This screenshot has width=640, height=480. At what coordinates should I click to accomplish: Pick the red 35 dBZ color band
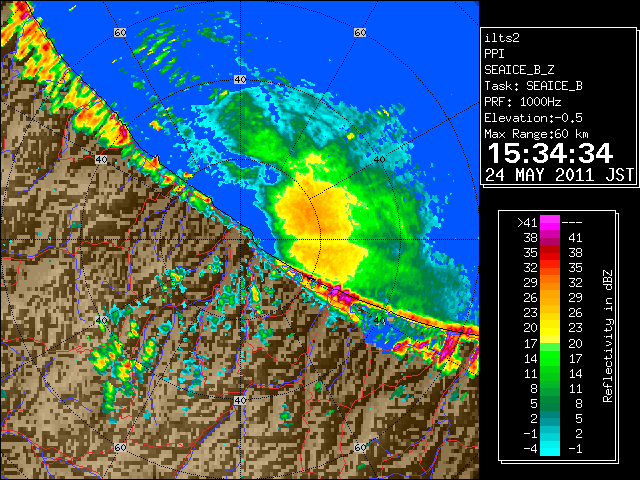click(x=550, y=253)
